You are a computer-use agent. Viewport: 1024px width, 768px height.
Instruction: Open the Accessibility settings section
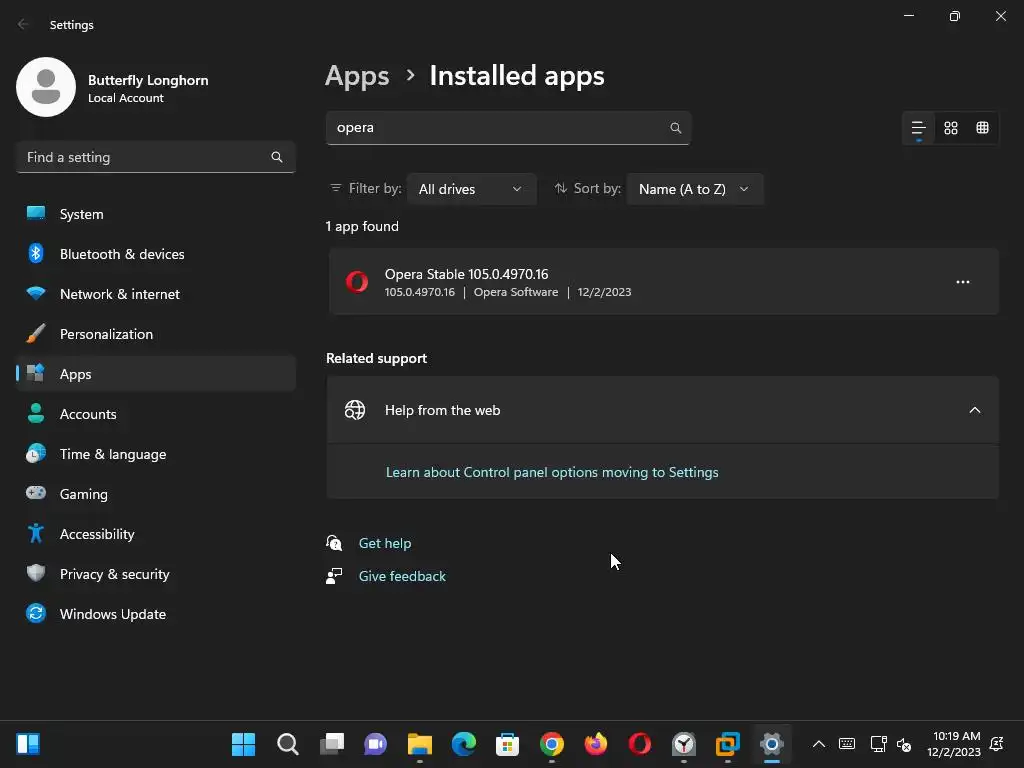point(97,534)
